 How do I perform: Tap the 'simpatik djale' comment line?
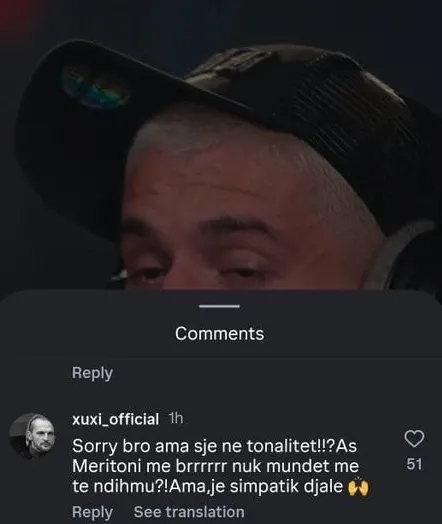tap(220, 487)
